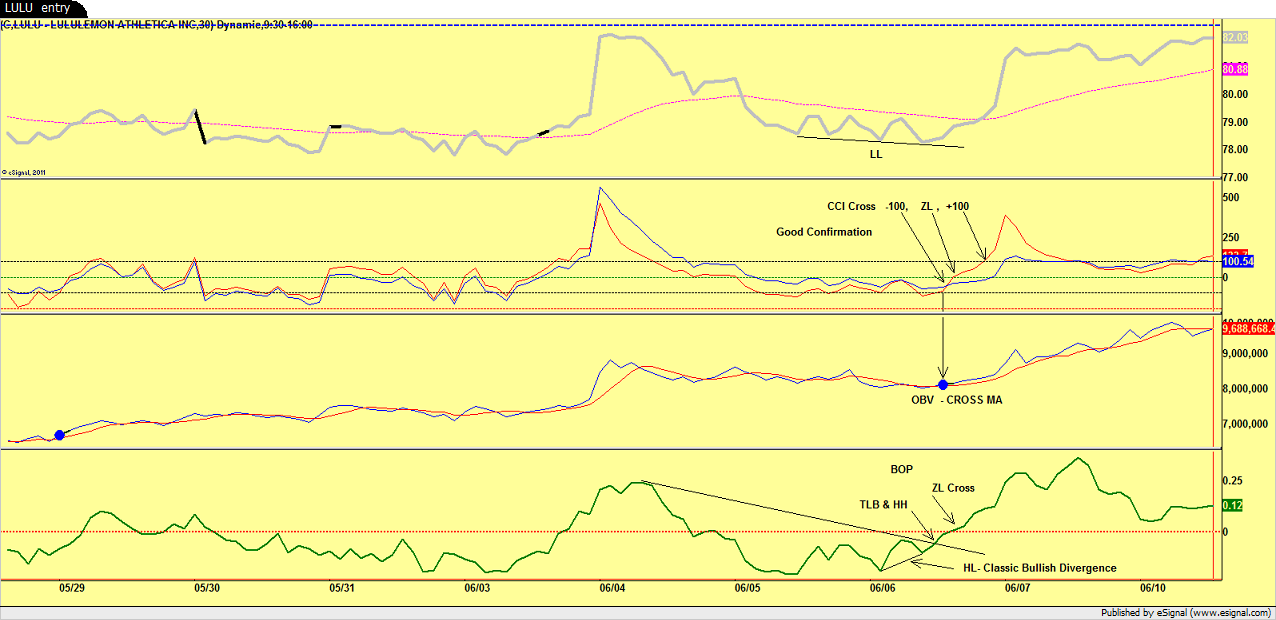Click the 79.00 price axis value
1276x620 pixels.
coord(1236,122)
